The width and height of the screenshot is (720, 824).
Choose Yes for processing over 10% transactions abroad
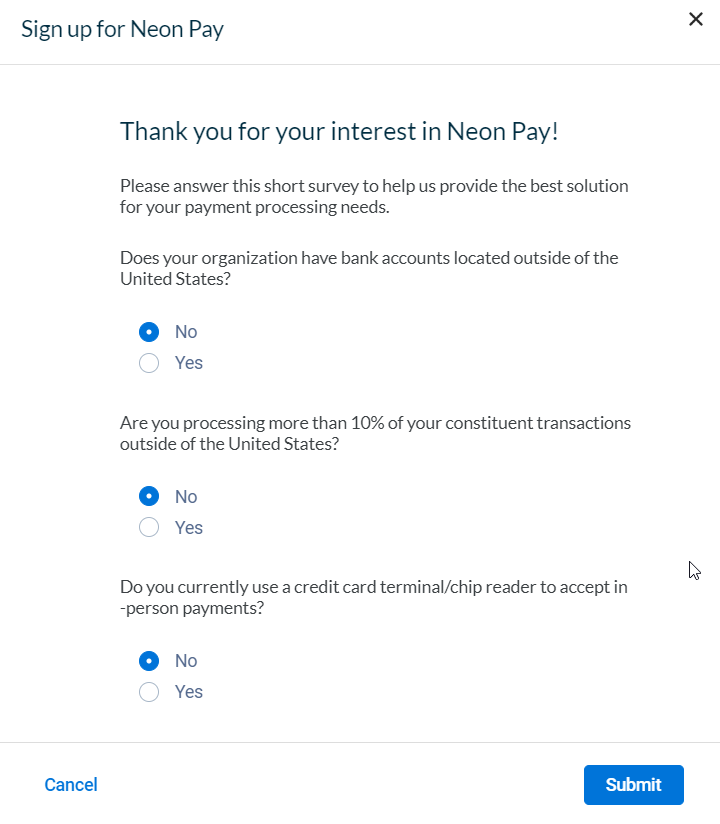click(x=149, y=527)
